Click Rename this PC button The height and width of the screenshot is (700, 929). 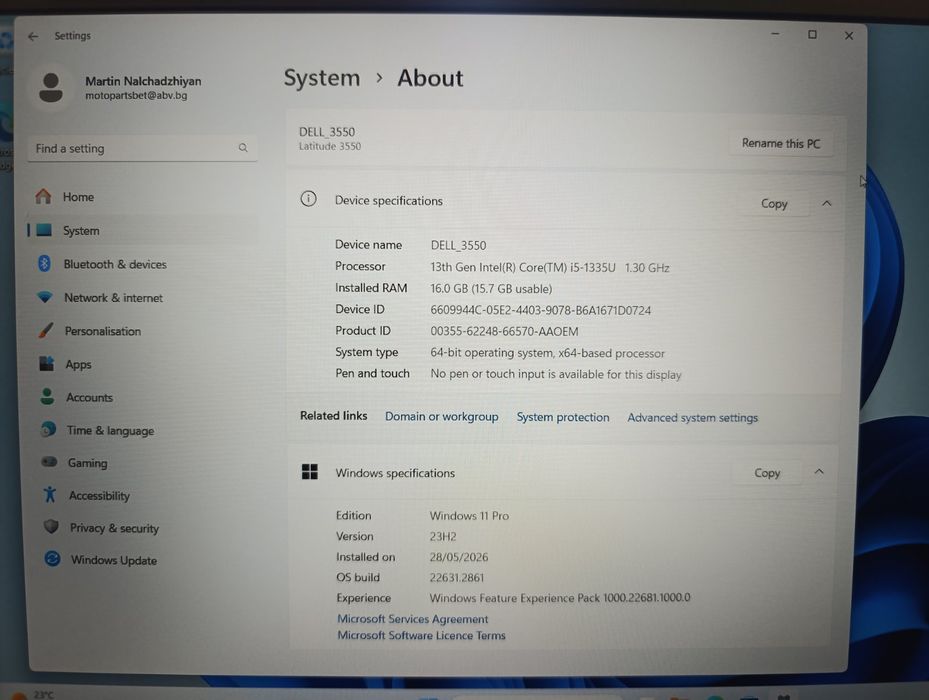[x=781, y=143]
